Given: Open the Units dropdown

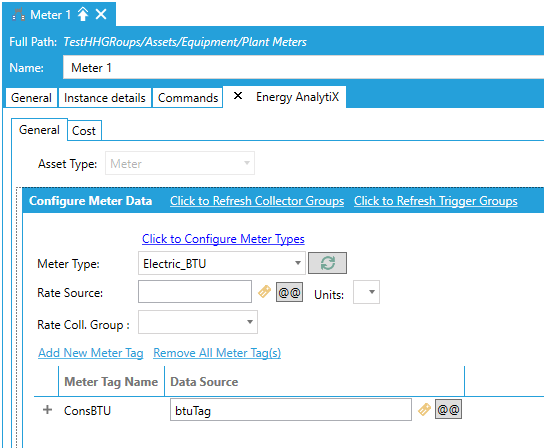Looking at the screenshot, I should pyautogui.click(x=366, y=292).
